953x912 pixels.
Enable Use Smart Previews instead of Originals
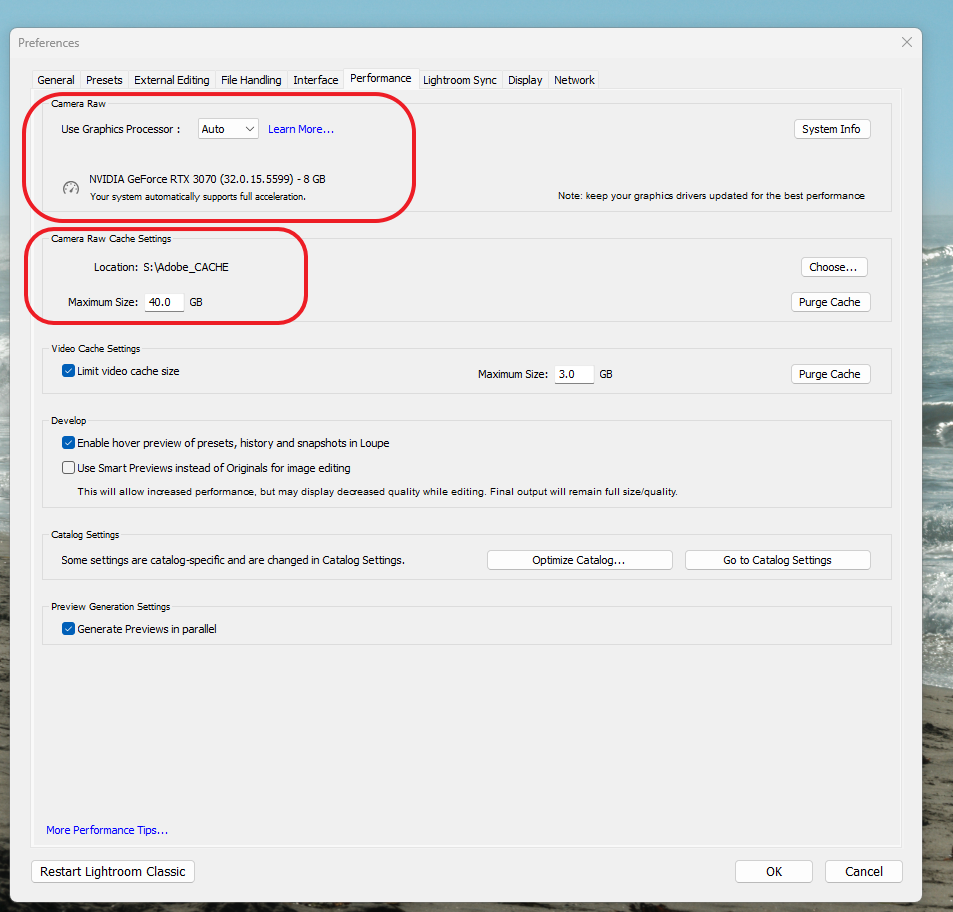pos(68,467)
